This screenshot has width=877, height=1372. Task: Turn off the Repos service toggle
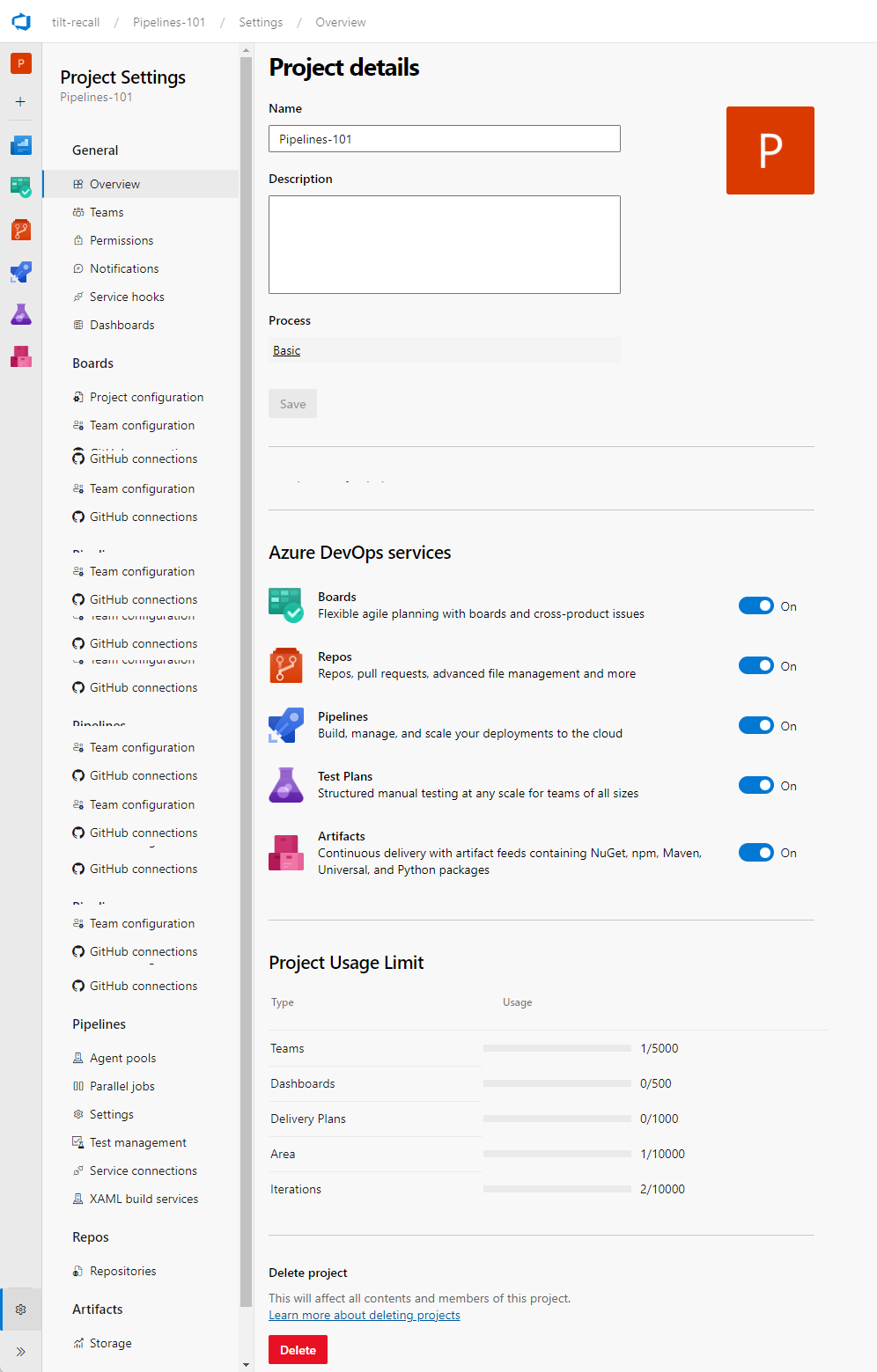pos(755,665)
